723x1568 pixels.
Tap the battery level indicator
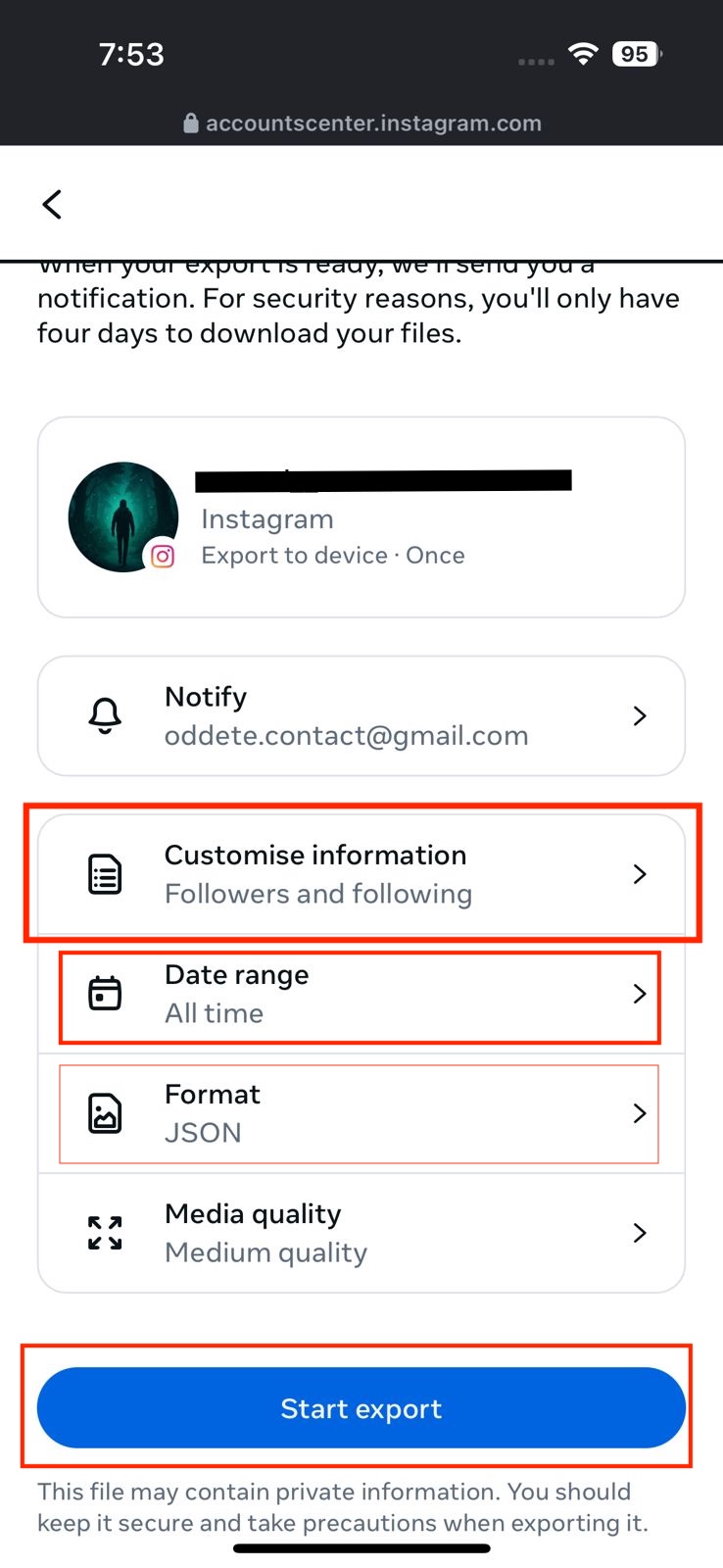click(634, 54)
